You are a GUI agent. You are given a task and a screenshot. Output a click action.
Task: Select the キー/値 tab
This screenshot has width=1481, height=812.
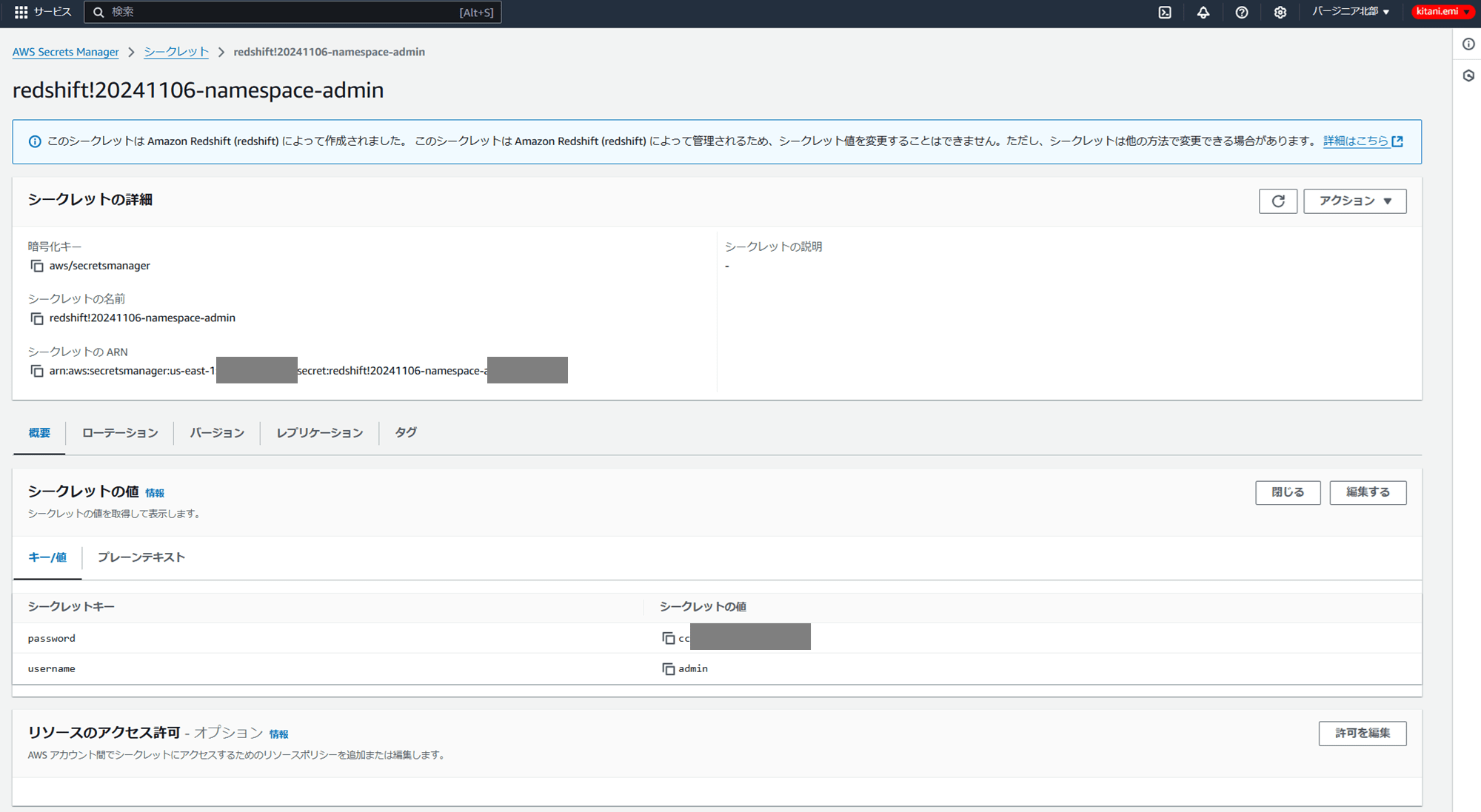pos(47,557)
